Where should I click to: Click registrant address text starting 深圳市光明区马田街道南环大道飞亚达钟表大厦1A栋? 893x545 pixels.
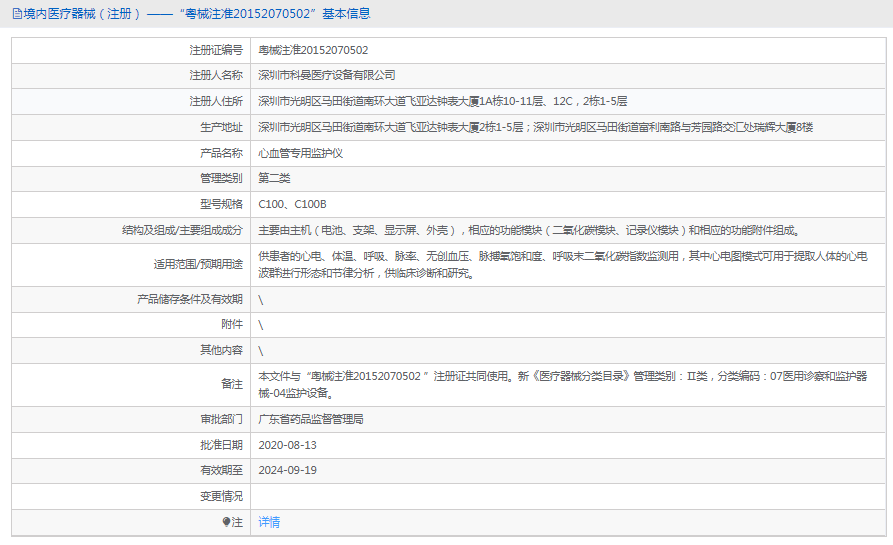[x=443, y=101]
